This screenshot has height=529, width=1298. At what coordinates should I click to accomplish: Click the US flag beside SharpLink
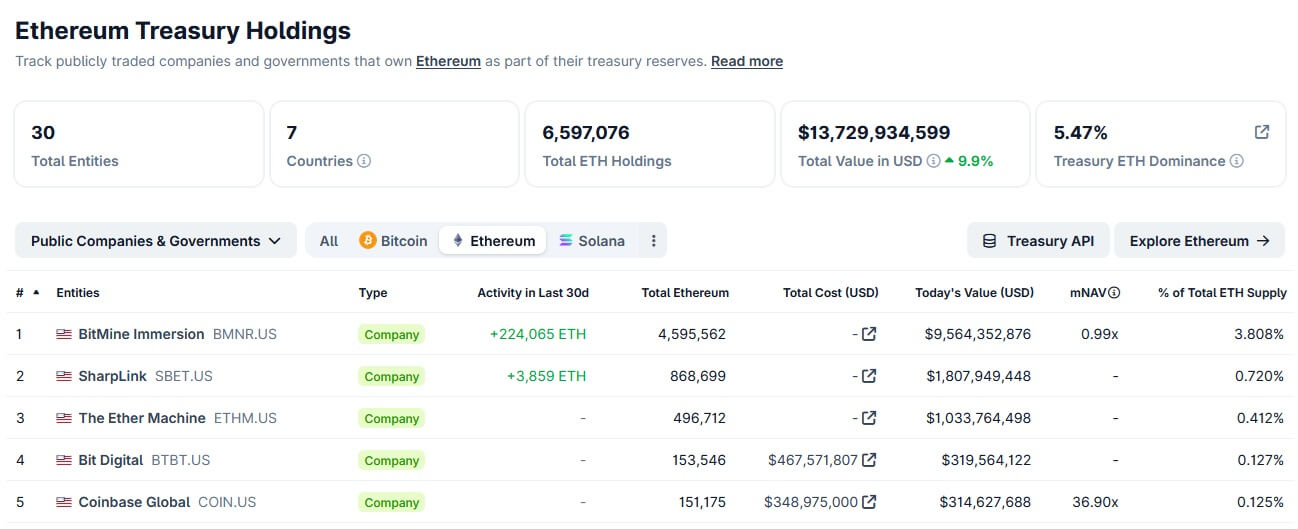[64, 376]
